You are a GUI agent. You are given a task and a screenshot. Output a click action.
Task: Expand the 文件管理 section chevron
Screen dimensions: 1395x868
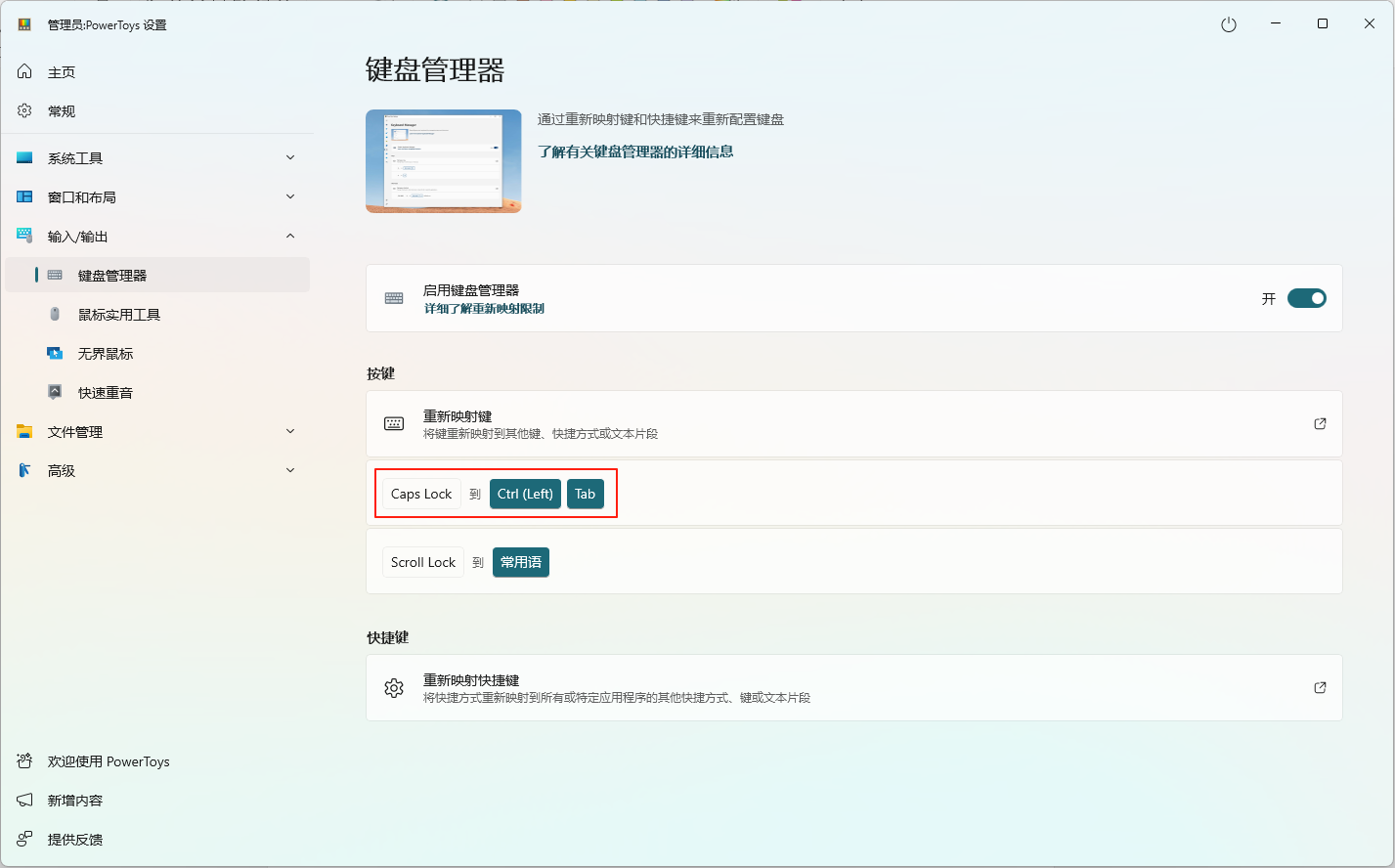pos(290,431)
